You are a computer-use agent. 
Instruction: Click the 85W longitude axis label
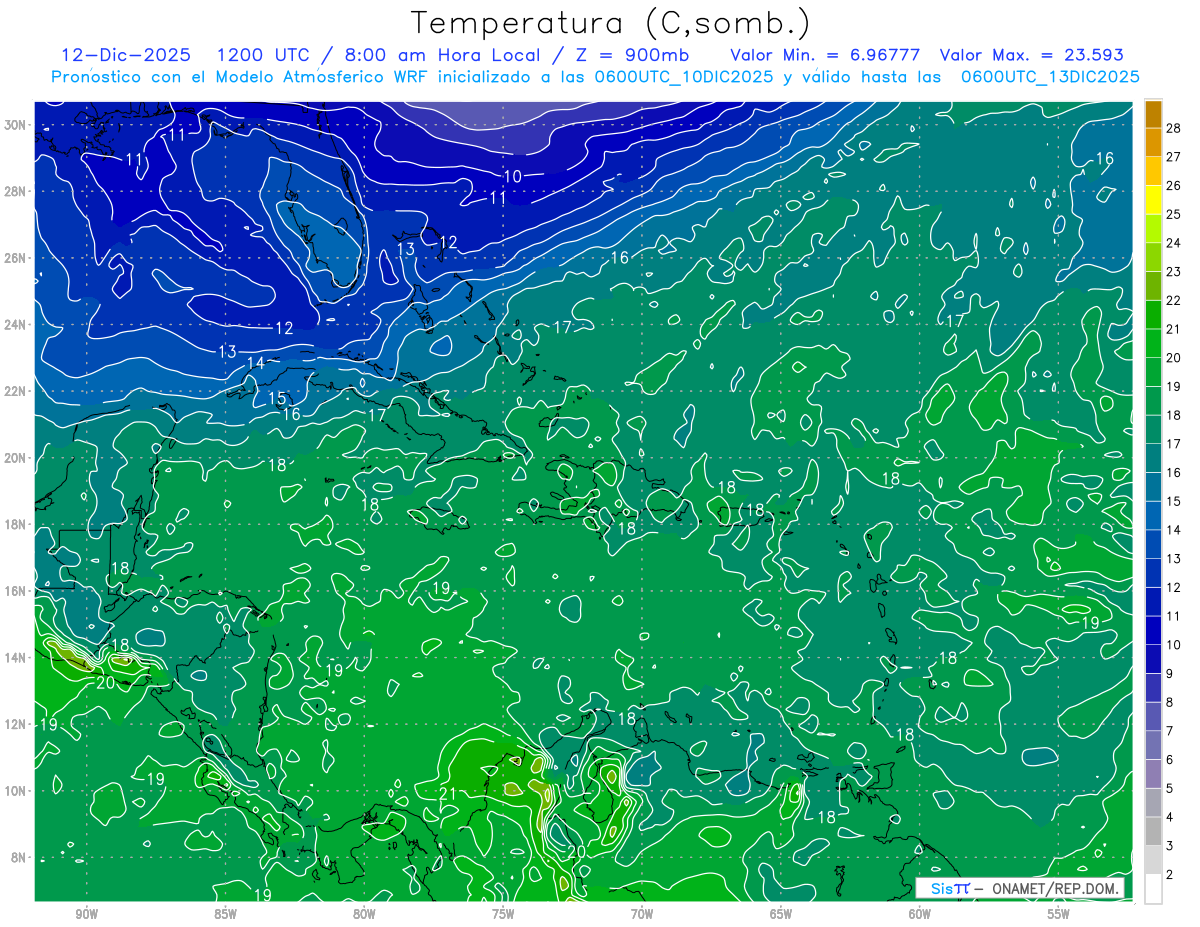[x=225, y=913]
